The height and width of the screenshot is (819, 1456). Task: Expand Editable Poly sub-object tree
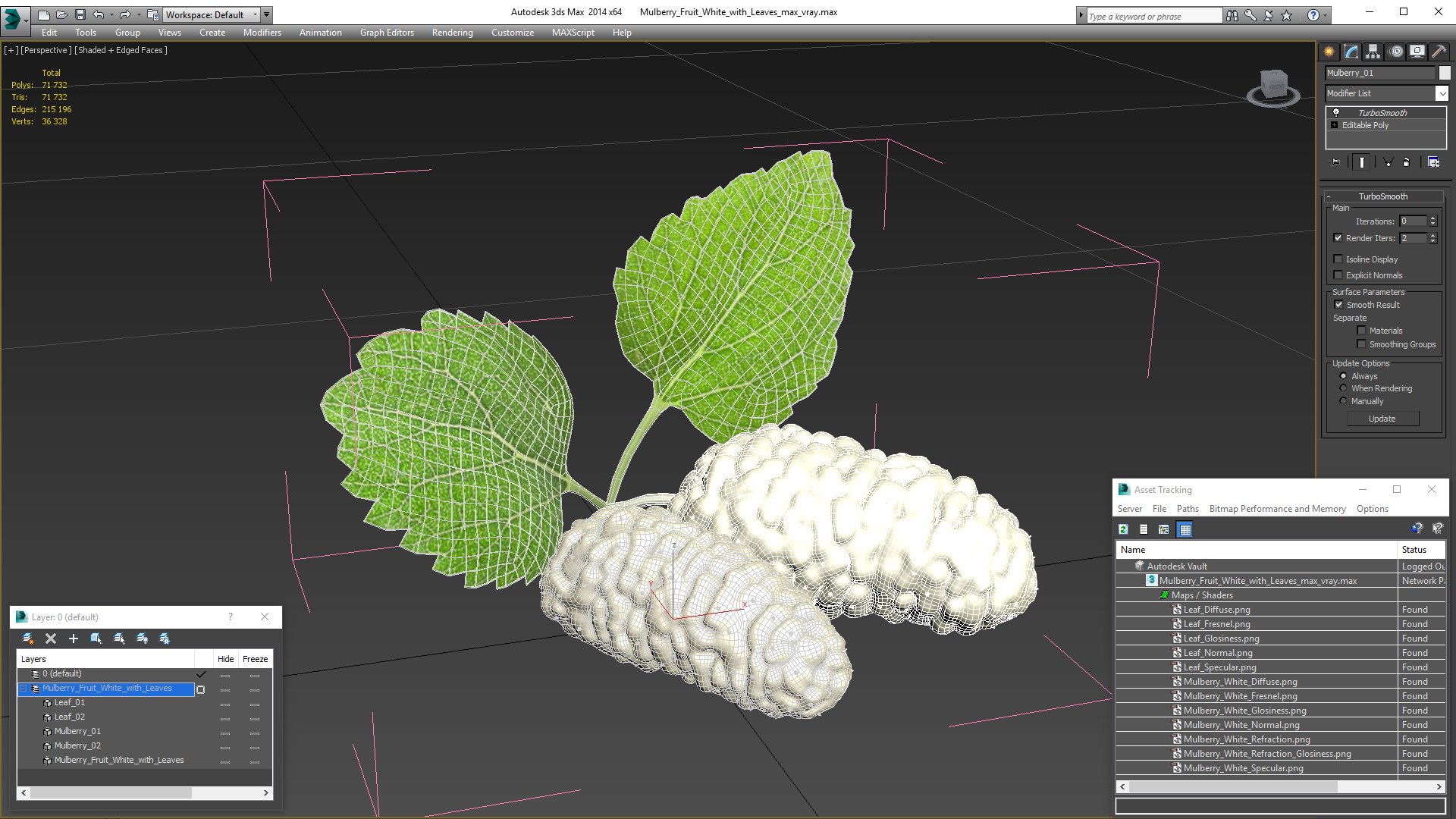click(1335, 125)
